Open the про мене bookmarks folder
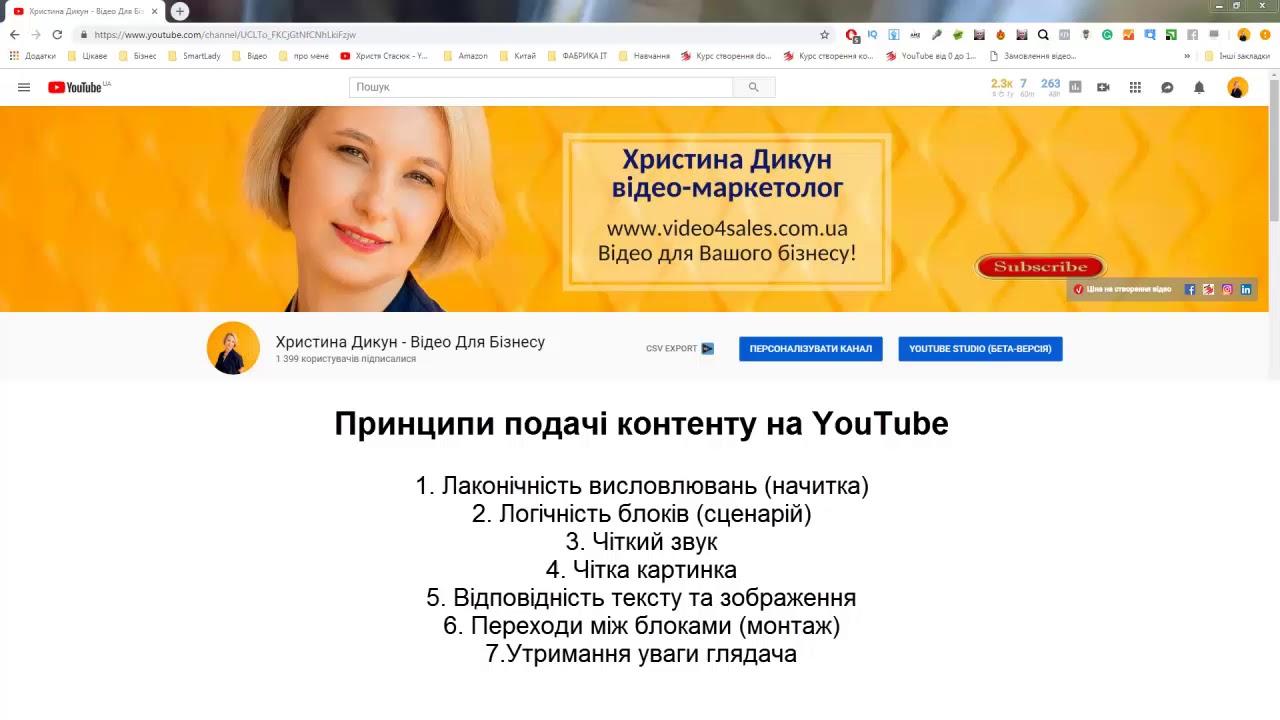The height and width of the screenshot is (720, 1280). 304,56
